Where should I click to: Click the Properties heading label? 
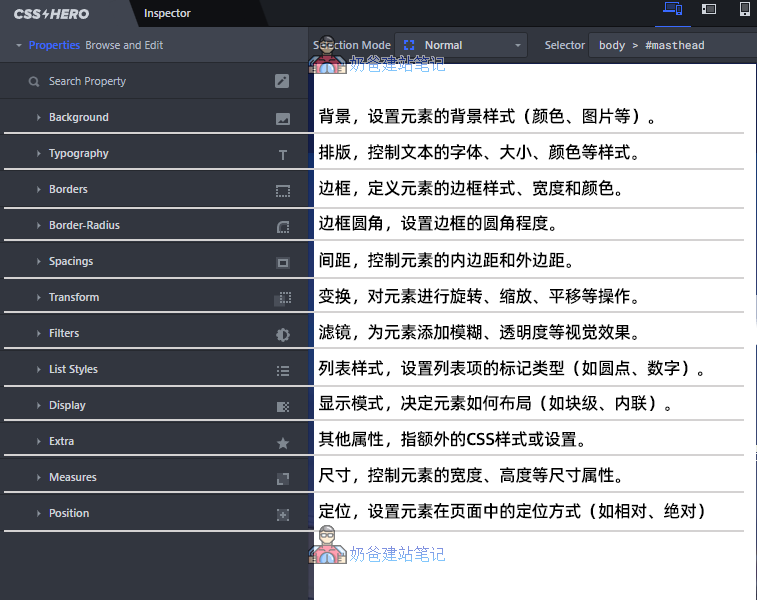tap(54, 45)
